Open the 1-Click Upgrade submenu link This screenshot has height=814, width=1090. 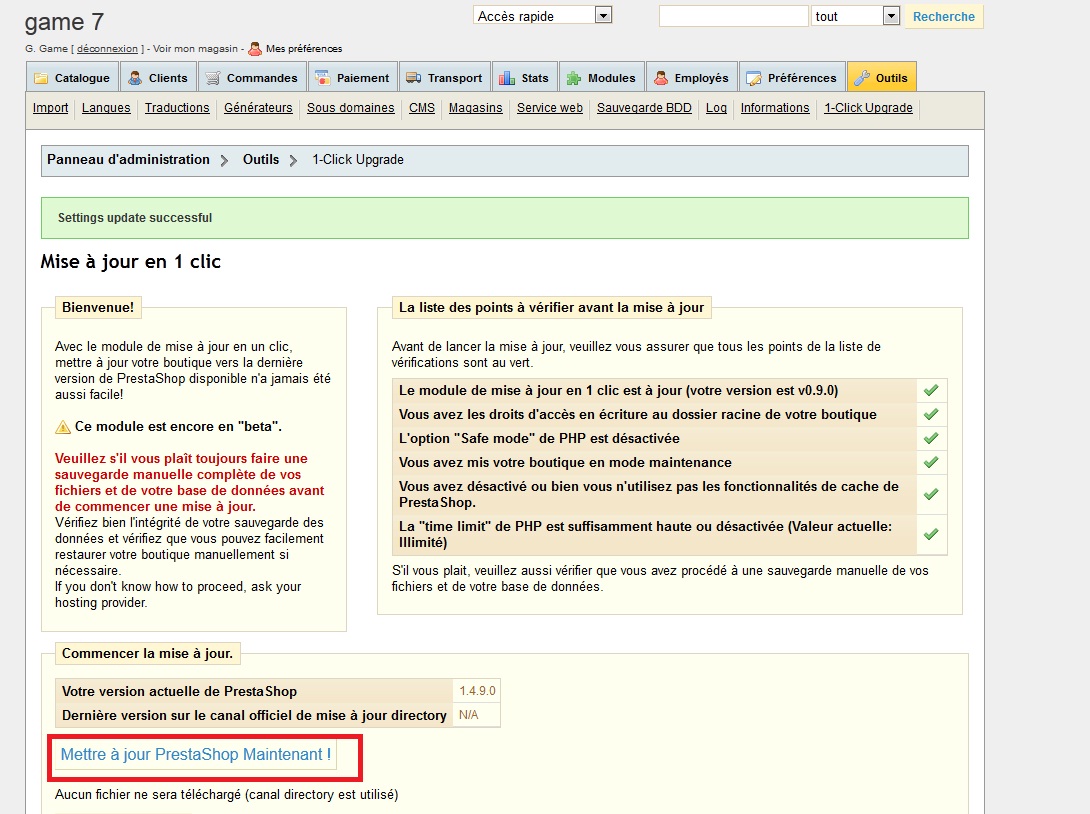868,108
